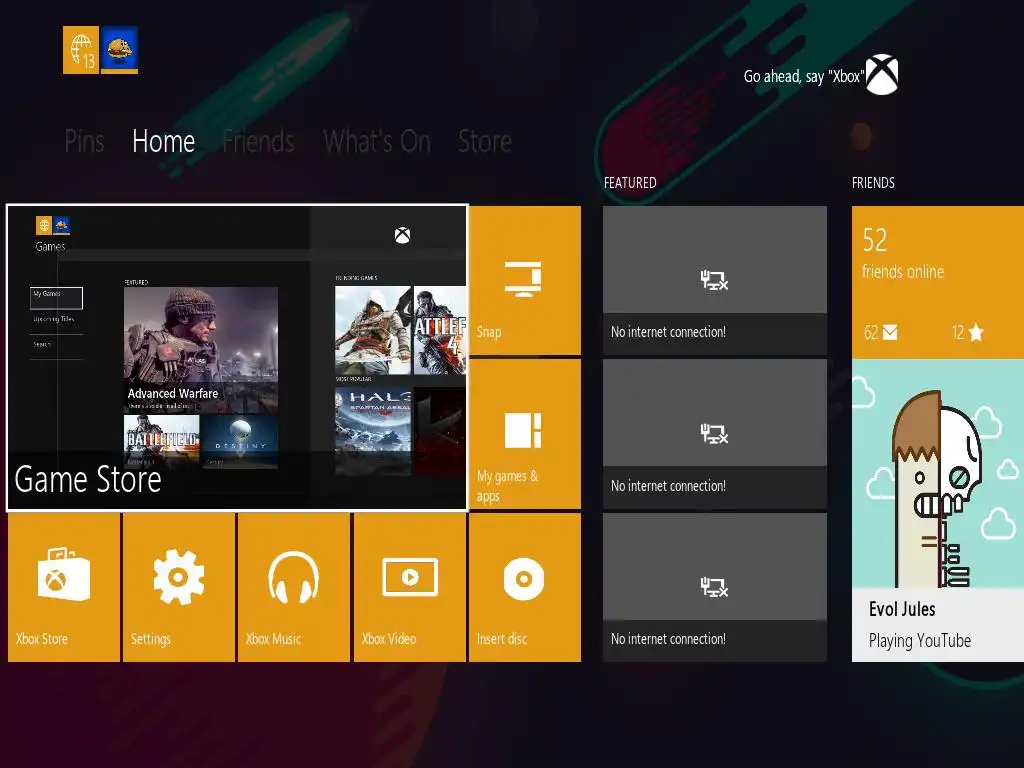The image size is (1024, 768).
Task: Select the middle No internet connection featured tile
Action: (x=715, y=434)
